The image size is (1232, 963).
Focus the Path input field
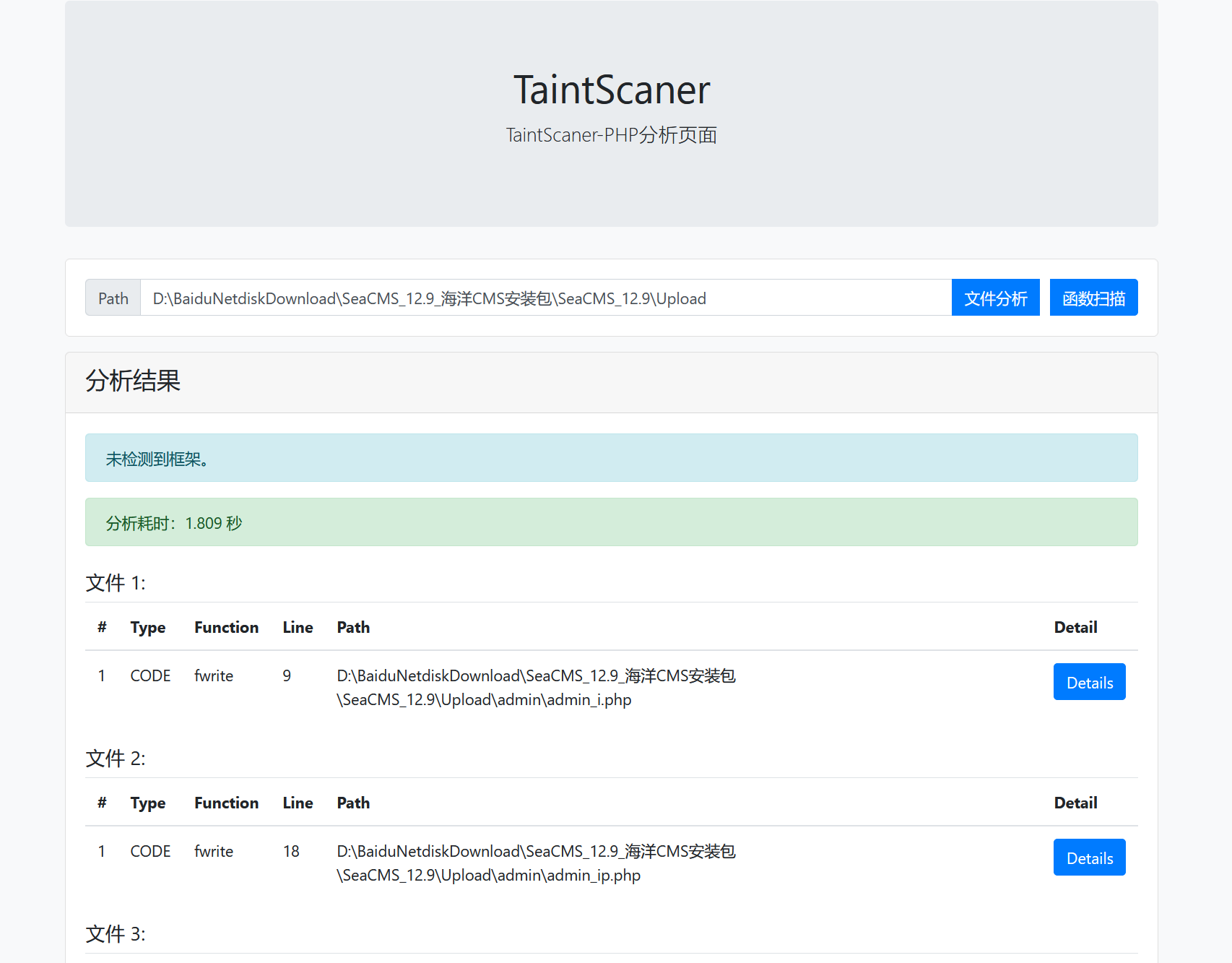click(x=546, y=298)
